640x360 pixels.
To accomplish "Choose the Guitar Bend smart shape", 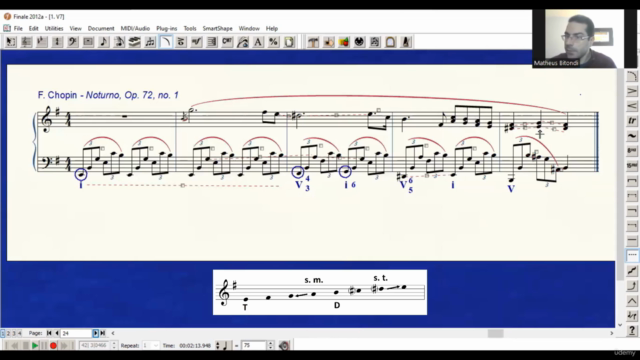I will pyautogui.click(x=632, y=285).
